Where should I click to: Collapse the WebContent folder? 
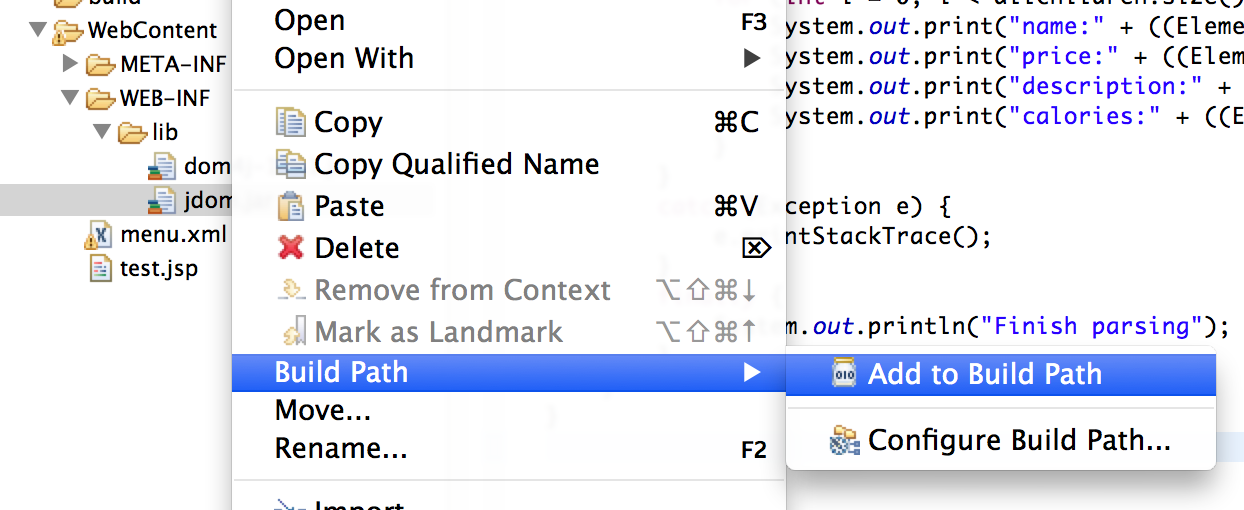38,30
